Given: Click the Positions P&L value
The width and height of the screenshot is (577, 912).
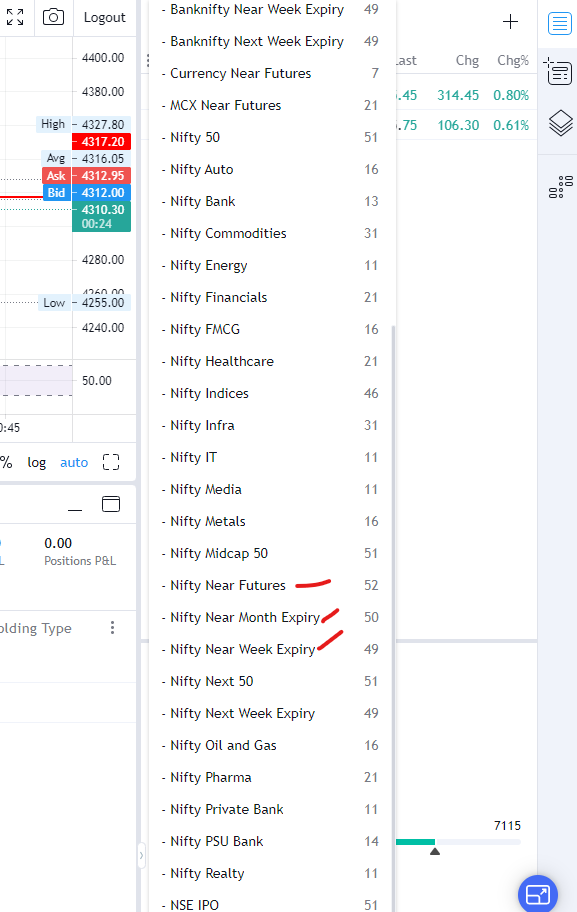Looking at the screenshot, I should (58, 543).
